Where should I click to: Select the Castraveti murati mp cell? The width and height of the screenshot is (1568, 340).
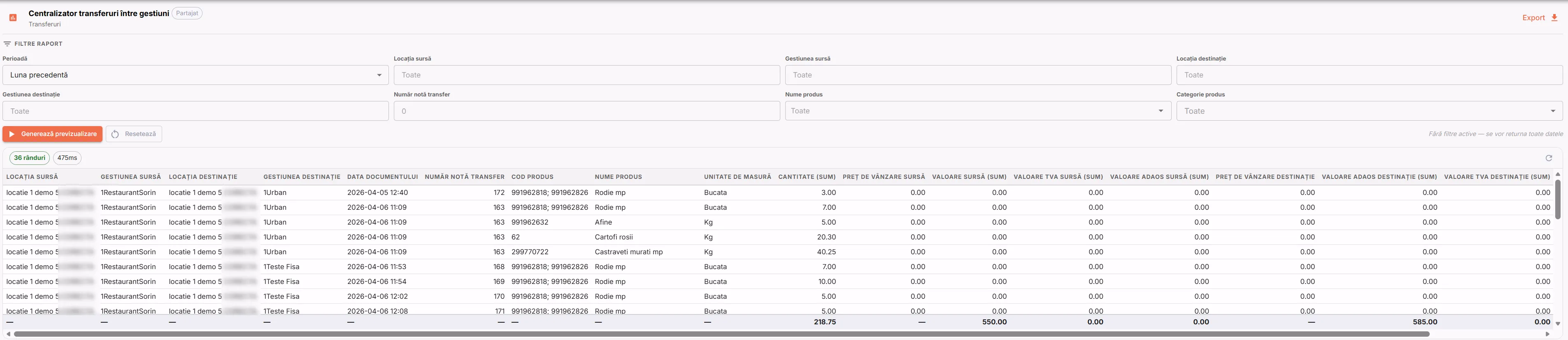[x=629, y=252]
